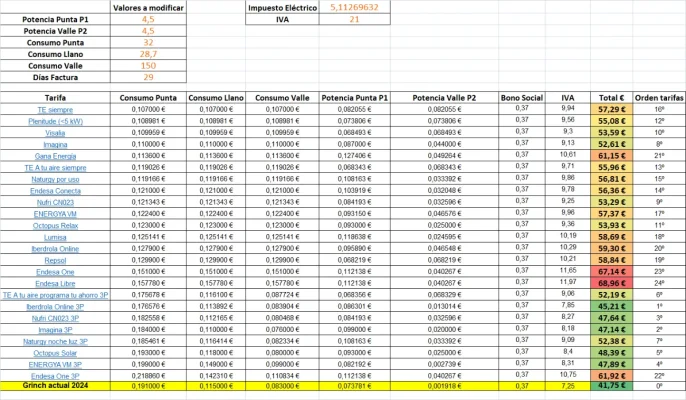Select Imagina 3P Consumo Valle 0,076000 €

(x=282, y=330)
